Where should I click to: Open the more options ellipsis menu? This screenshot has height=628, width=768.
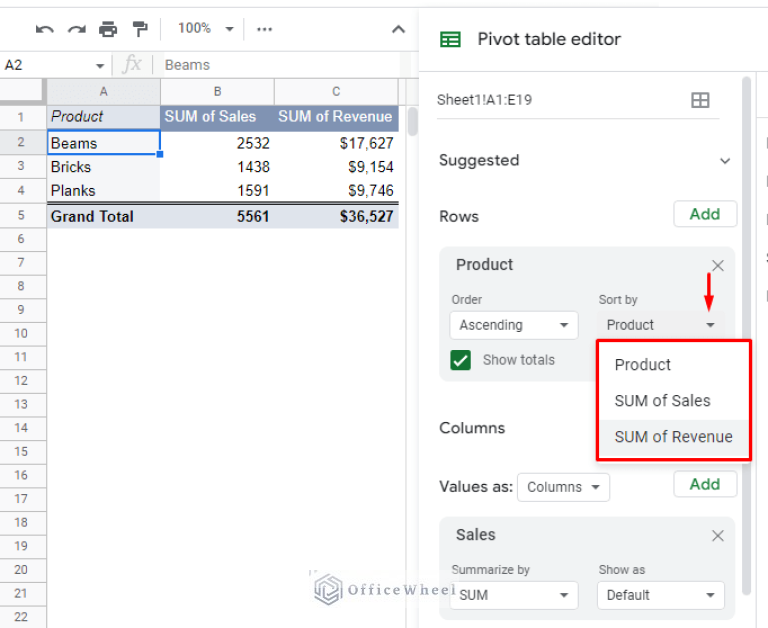click(264, 29)
